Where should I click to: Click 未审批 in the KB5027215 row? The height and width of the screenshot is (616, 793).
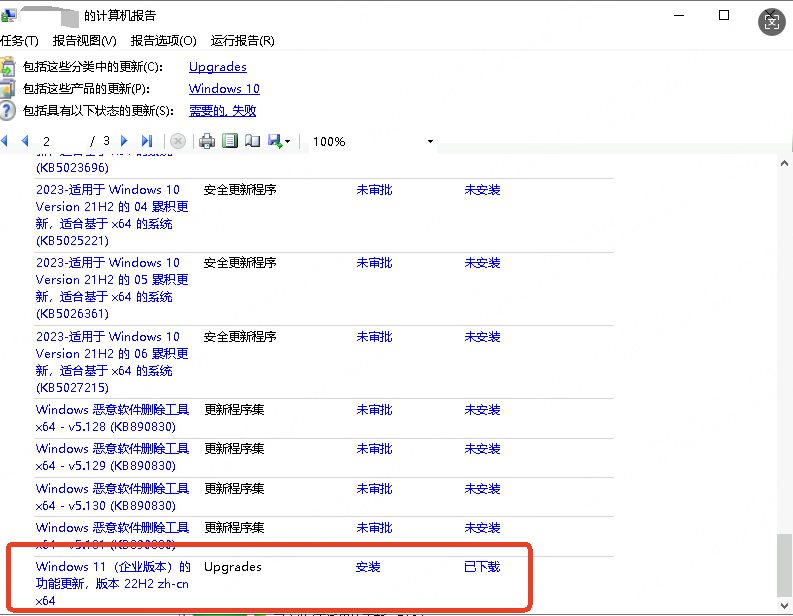374,337
